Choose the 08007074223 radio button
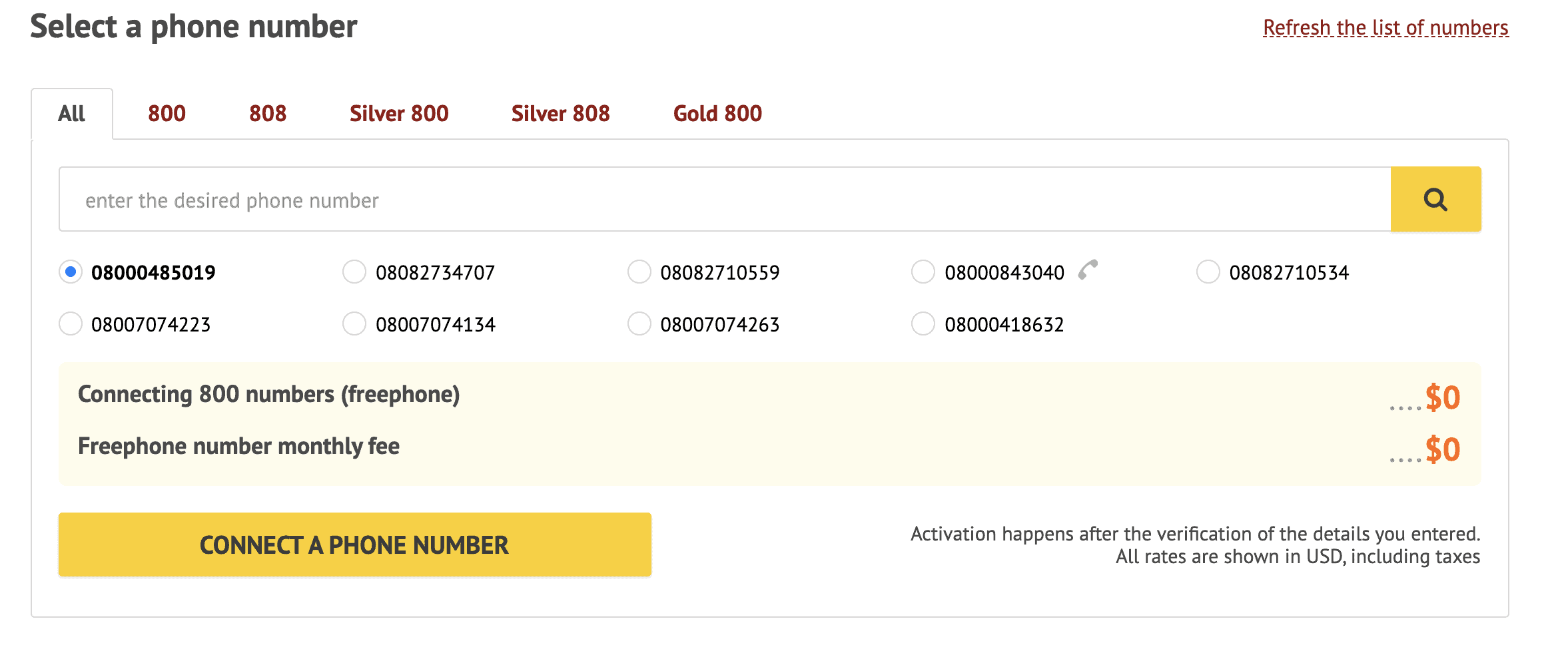1568x655 pixels. [x=71, y=324]
